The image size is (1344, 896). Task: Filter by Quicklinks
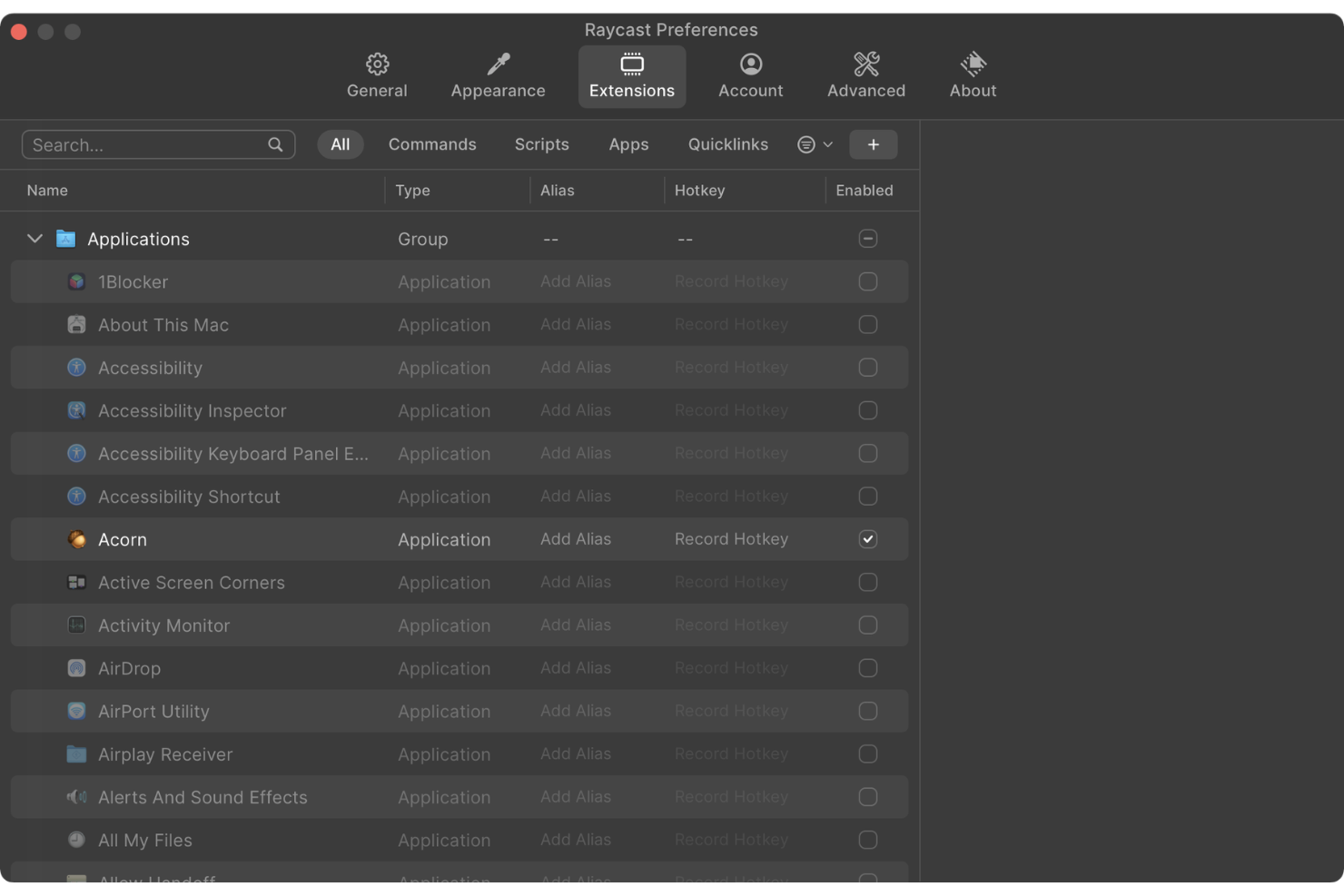coord(728,144)
